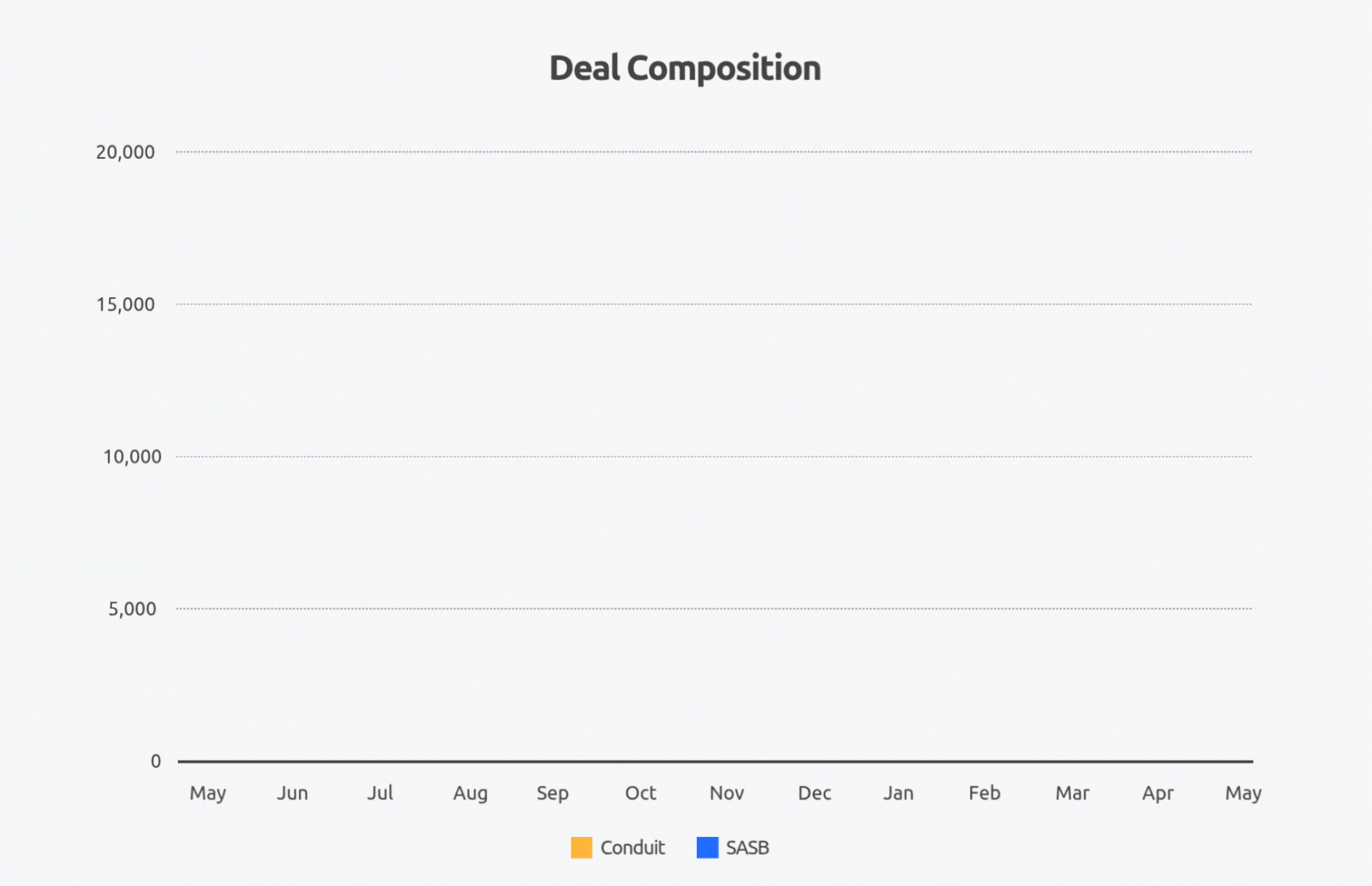Click the Aug x-axis label

[470, 794]
